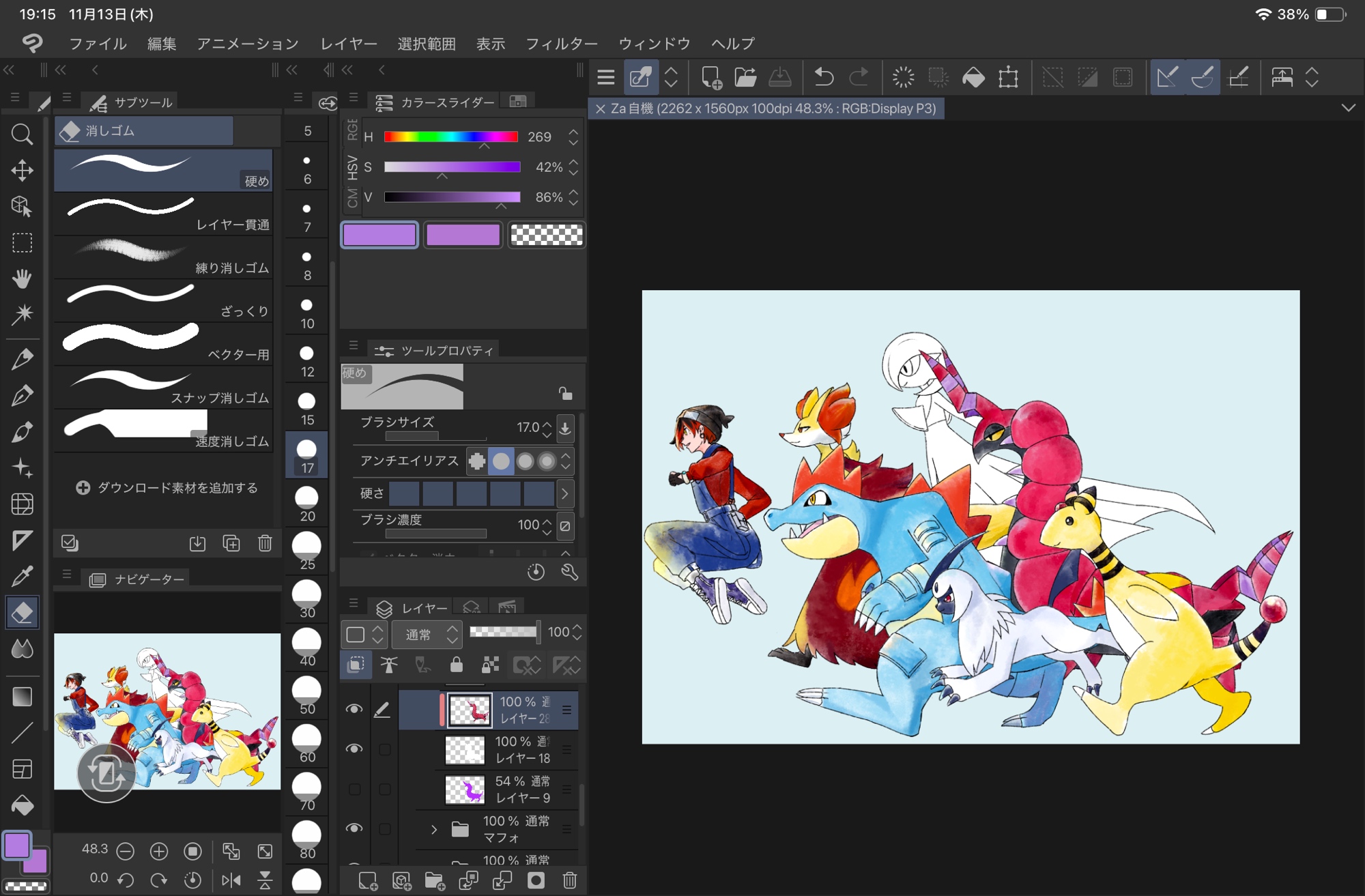Click the transparent checkered color swatch
Image resolution: width=1365 pixels, height=896 pixels.
point(546,235)
